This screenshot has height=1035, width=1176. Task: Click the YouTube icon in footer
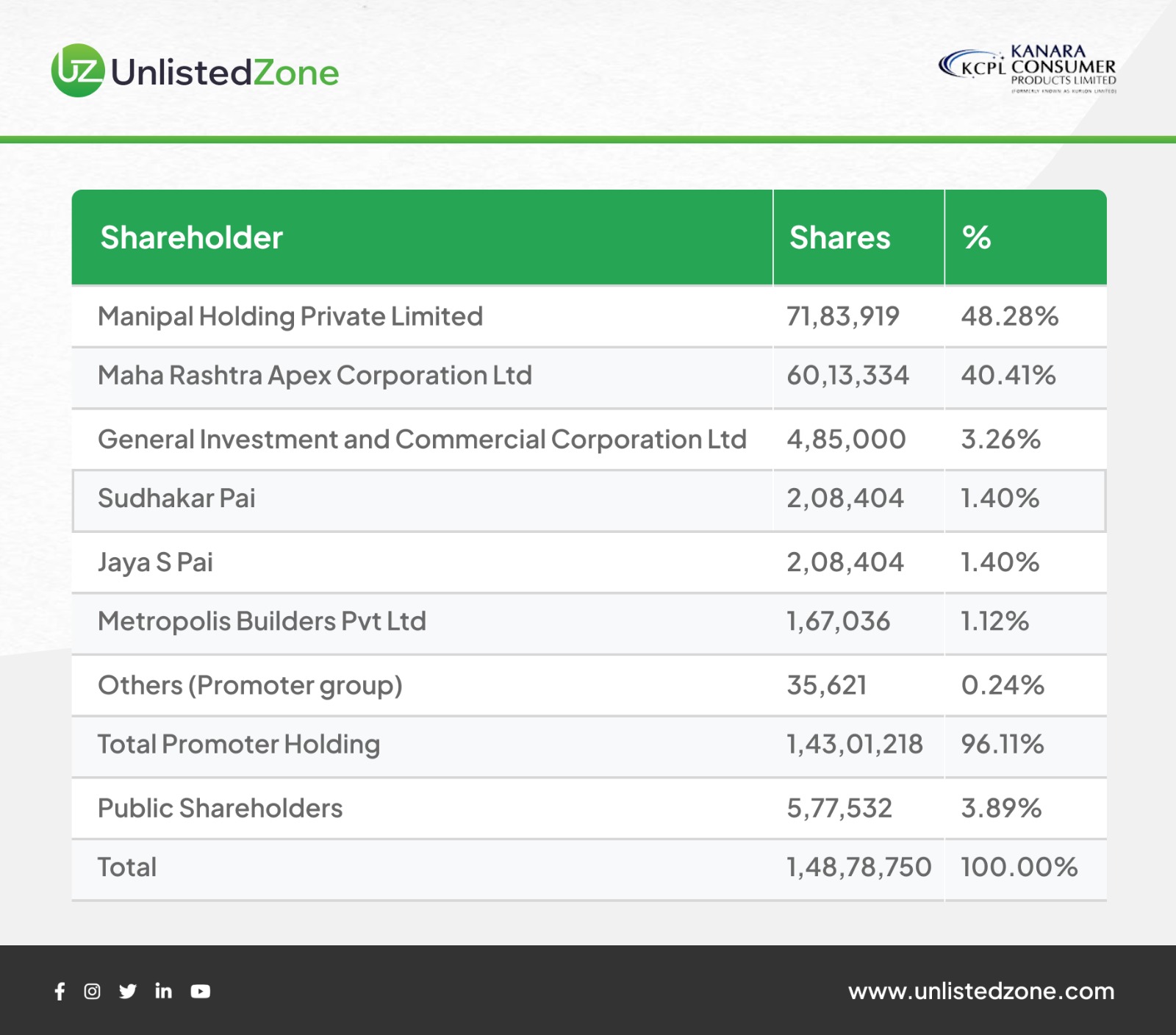tap(200, 992)
